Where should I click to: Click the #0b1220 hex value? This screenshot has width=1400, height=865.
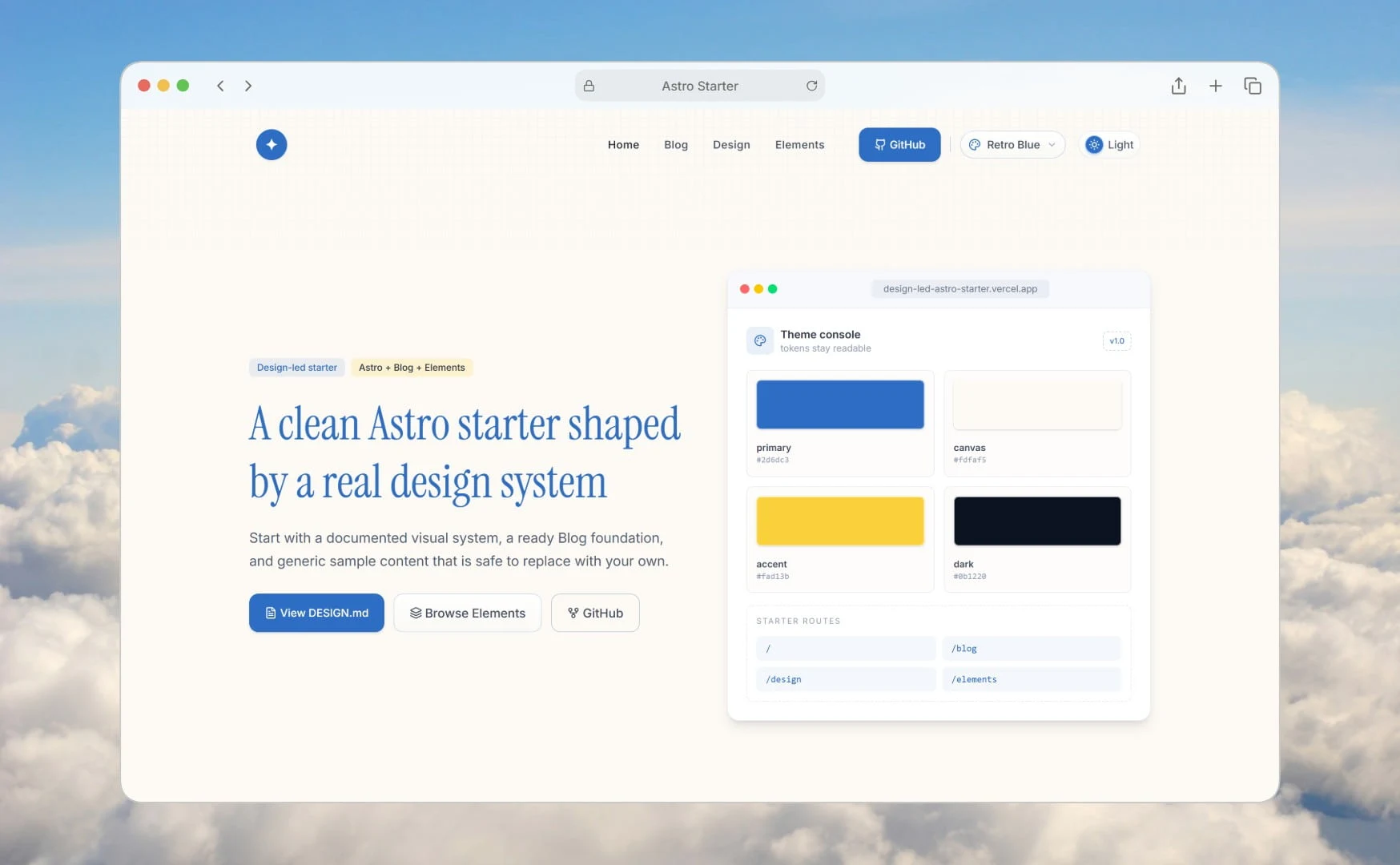coord(970,577)
